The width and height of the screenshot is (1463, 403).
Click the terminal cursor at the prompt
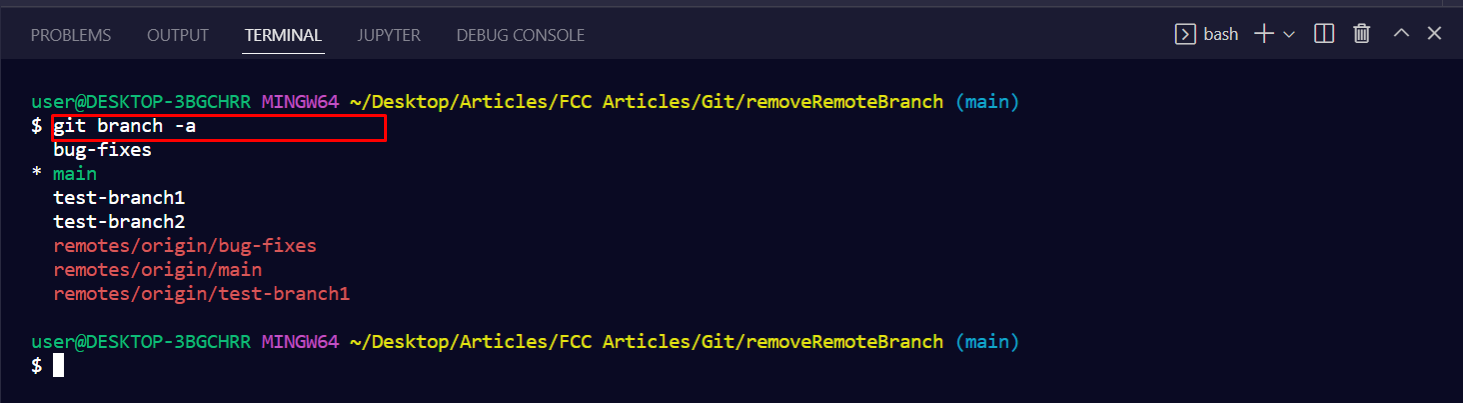(x=58, y=365)
